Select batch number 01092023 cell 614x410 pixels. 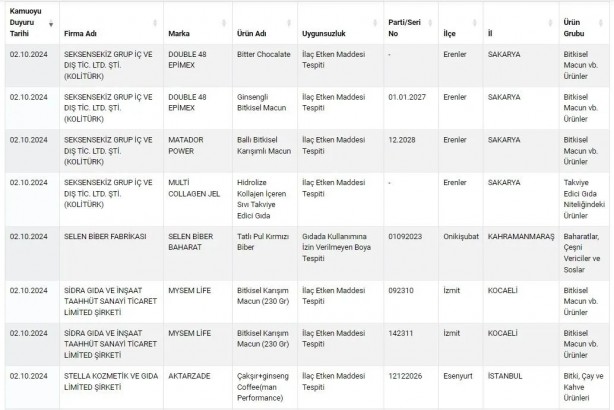(405, 236)
